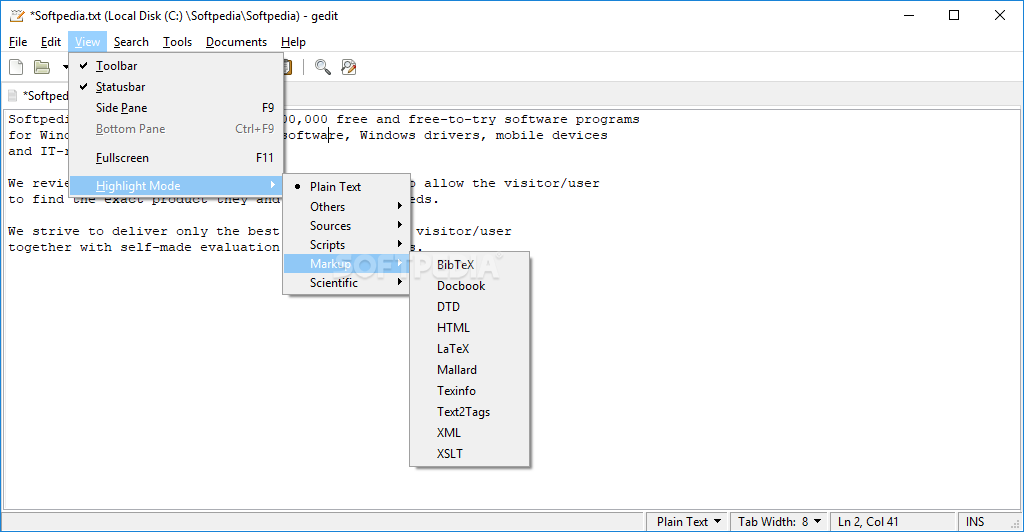Open the File menu
This screenshot has width=1024, height=532.
click(x=18, y=42)
